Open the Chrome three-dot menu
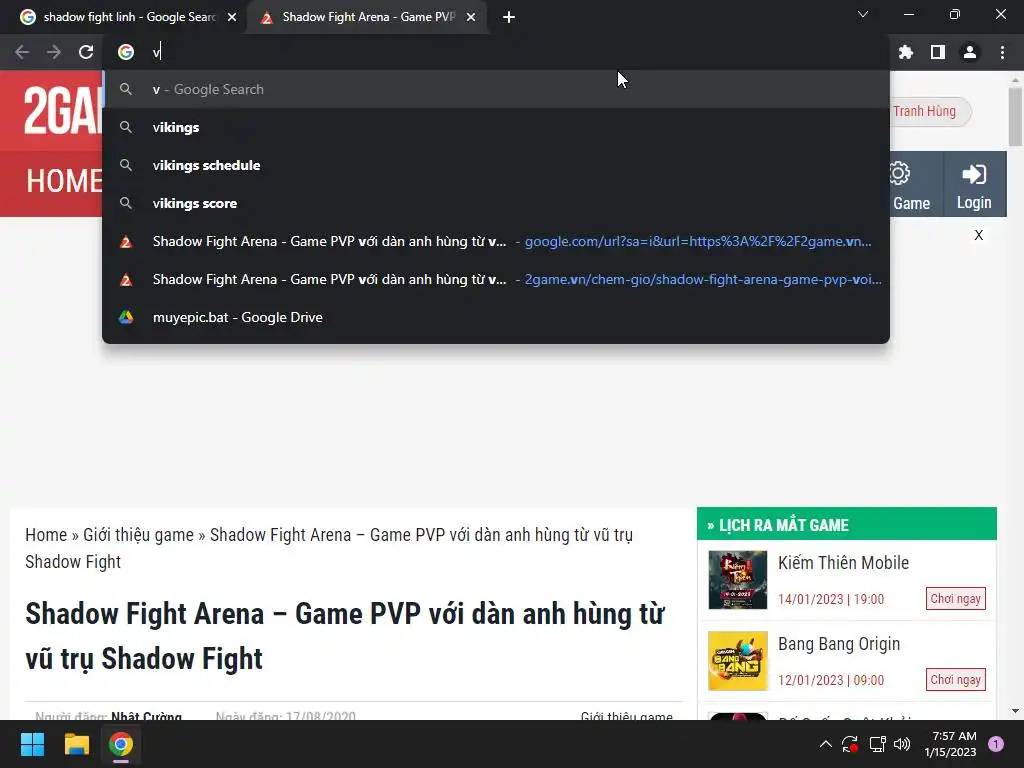The image size is (1024, 768). [1002, 52]
